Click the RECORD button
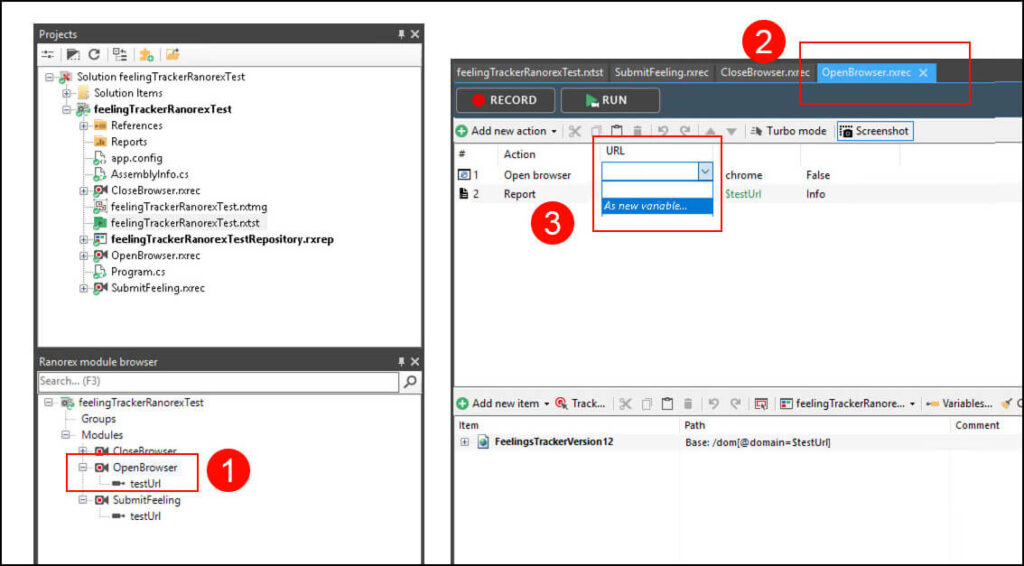This screenshot has height=566, width=1024. [x=505, y=101]
